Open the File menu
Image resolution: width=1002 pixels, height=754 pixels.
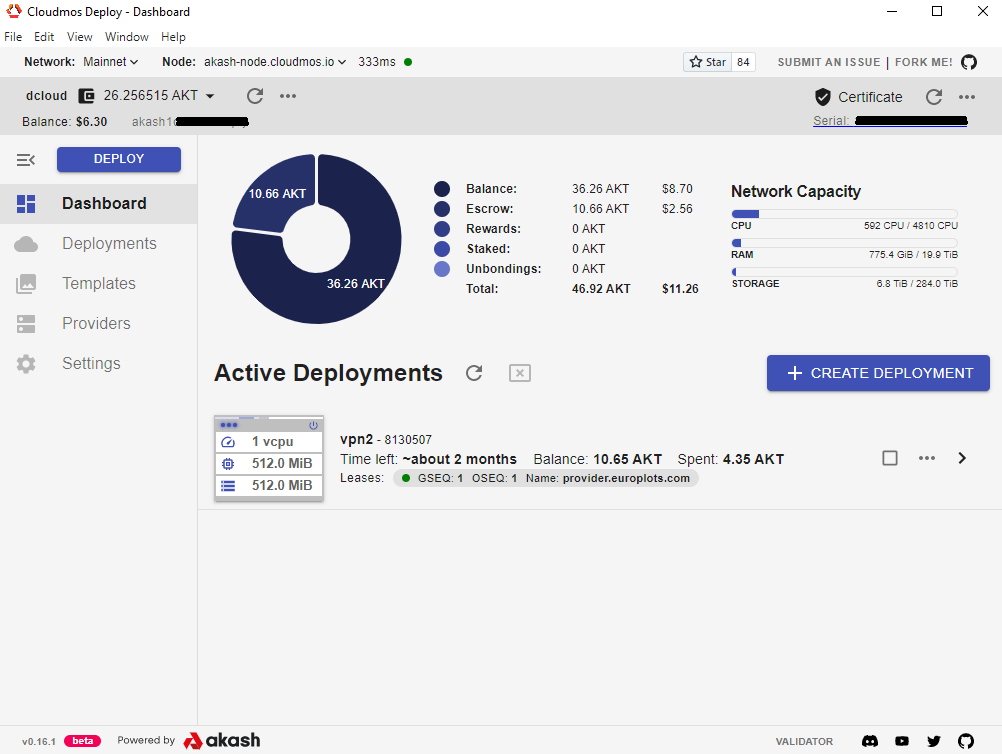13,37
